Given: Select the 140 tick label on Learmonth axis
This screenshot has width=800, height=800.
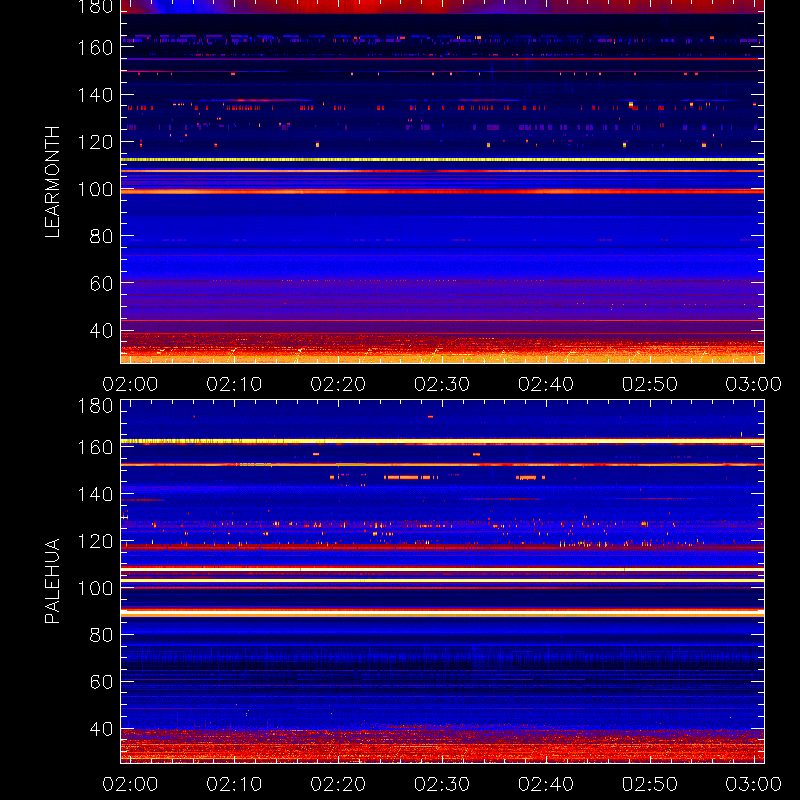Looking at the screenshot, I should coord(95,95).
